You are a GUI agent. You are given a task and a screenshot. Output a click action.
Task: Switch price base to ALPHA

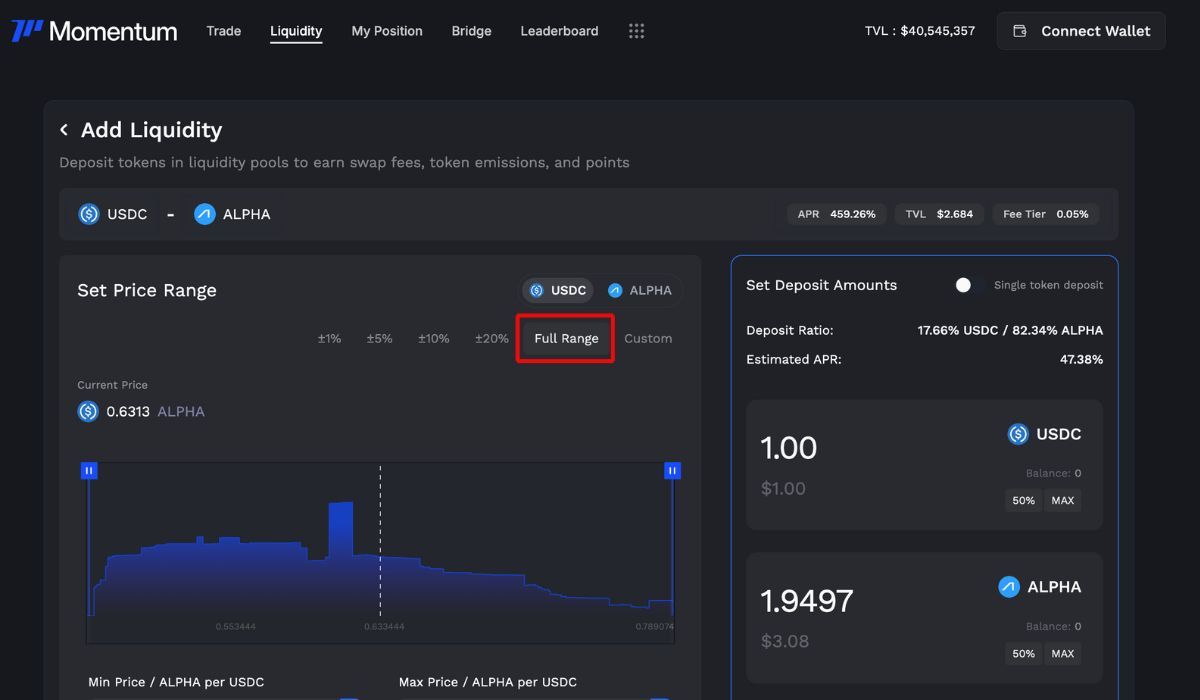[639, 290]
